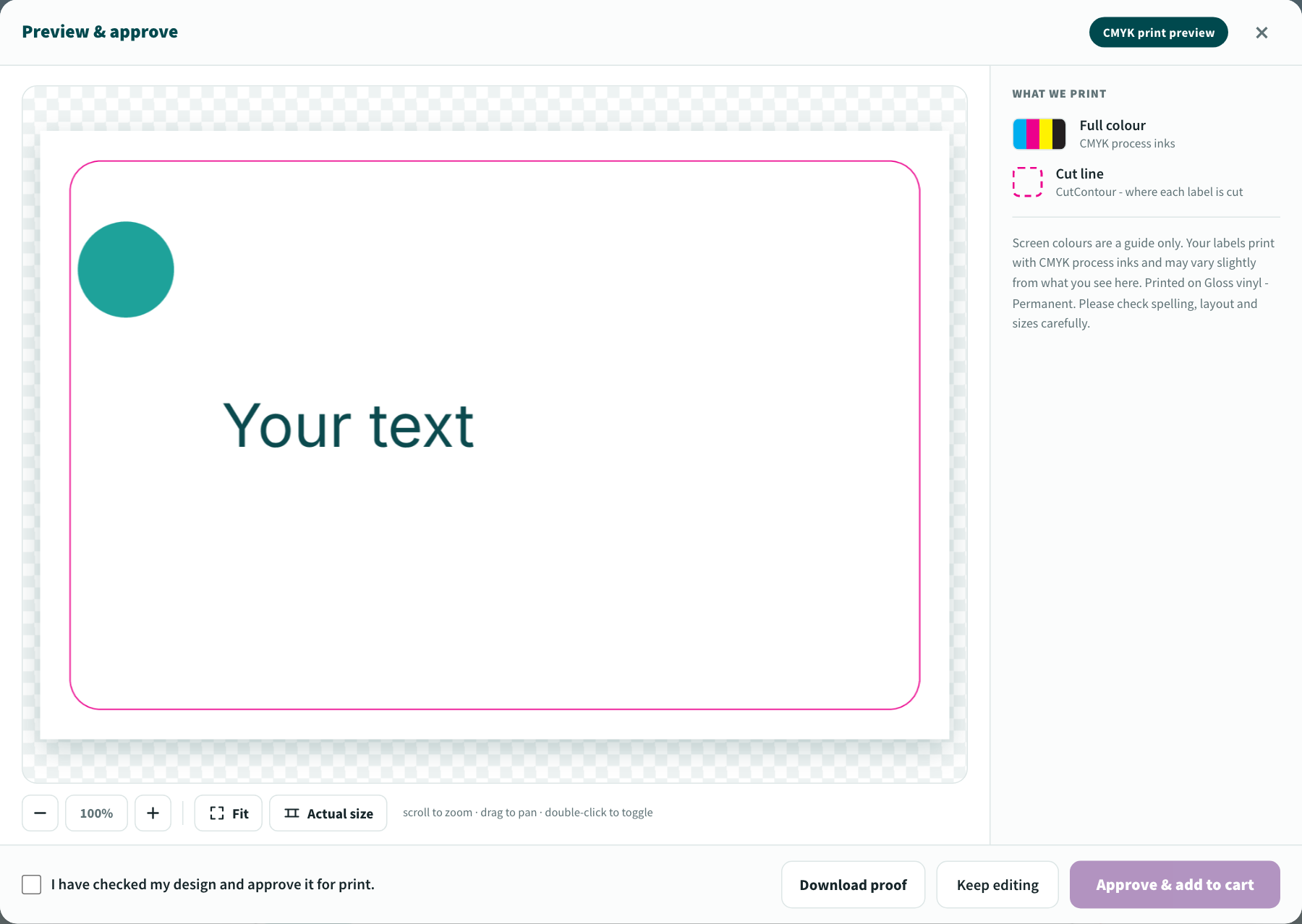The height and width of the screenshot is (924, 1302).
Task: Click the 'Cut line' legend label
Action: (x=1079, y=174)
